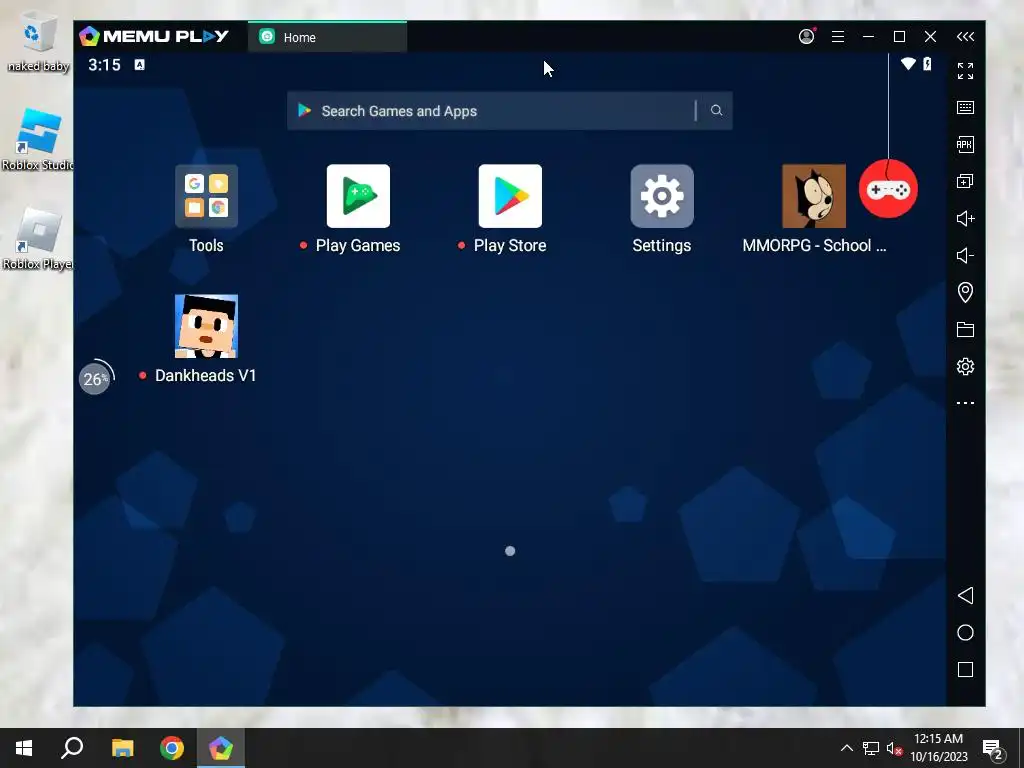Show more sidebar tools (three dots)
1024x768 pixels.
pyautogui.click(x=965, y=403)
